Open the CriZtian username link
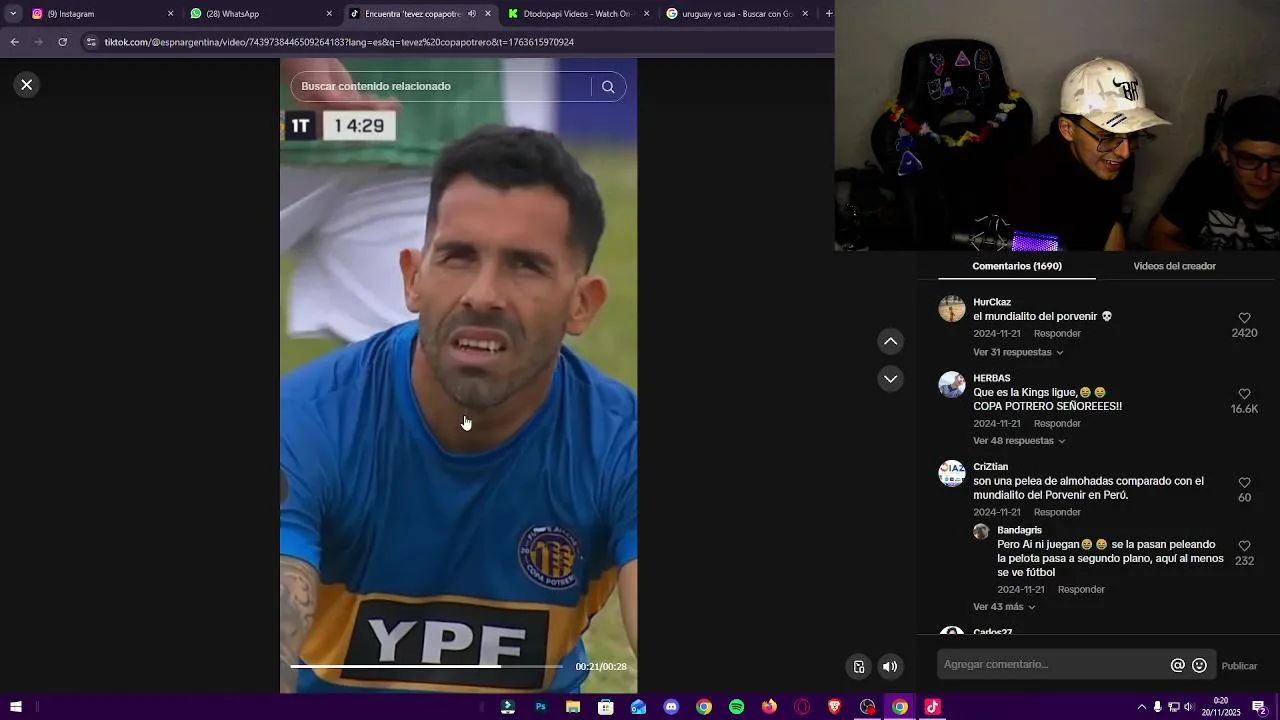Image resolution: width=1280 pixels, height=720 pixels. point(990,467)
